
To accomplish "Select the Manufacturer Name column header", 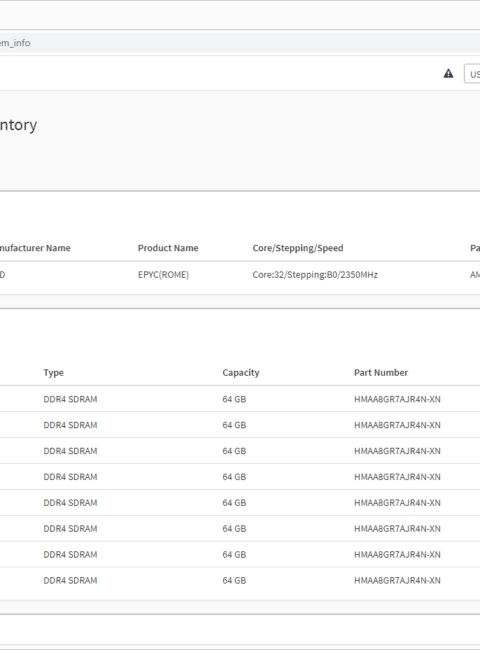I will [x=35, y=248].
